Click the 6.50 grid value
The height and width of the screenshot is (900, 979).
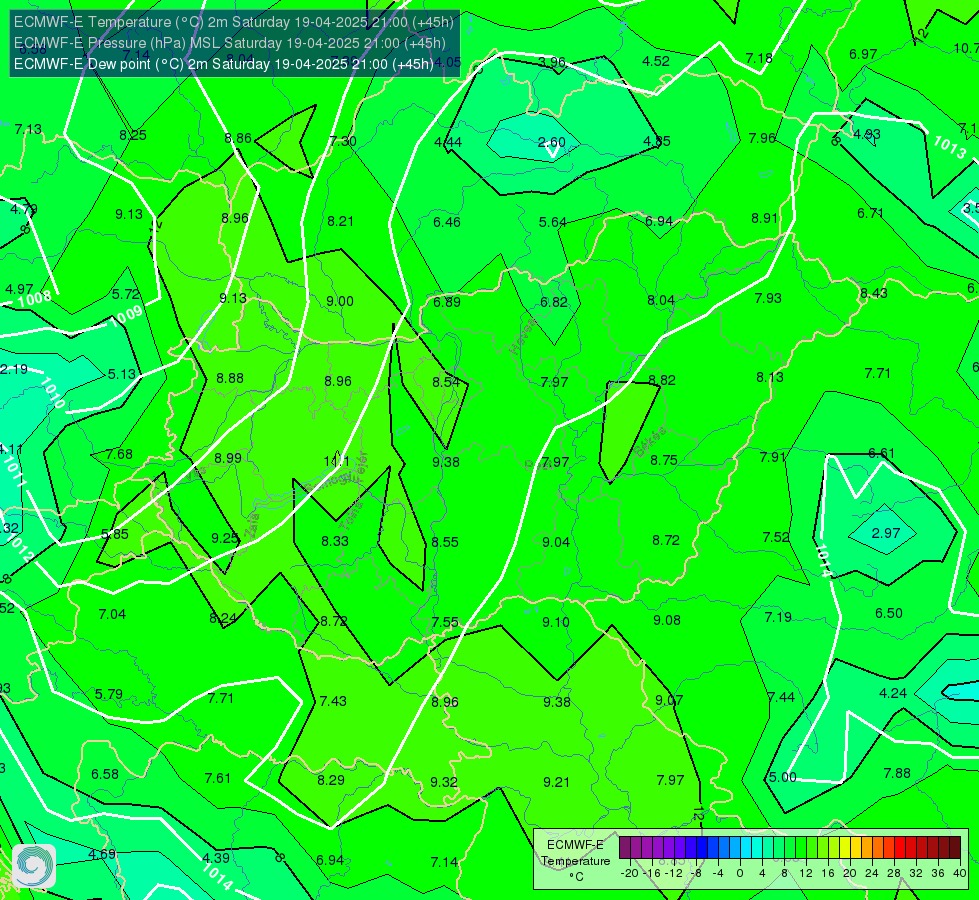(x=888, y=613)
